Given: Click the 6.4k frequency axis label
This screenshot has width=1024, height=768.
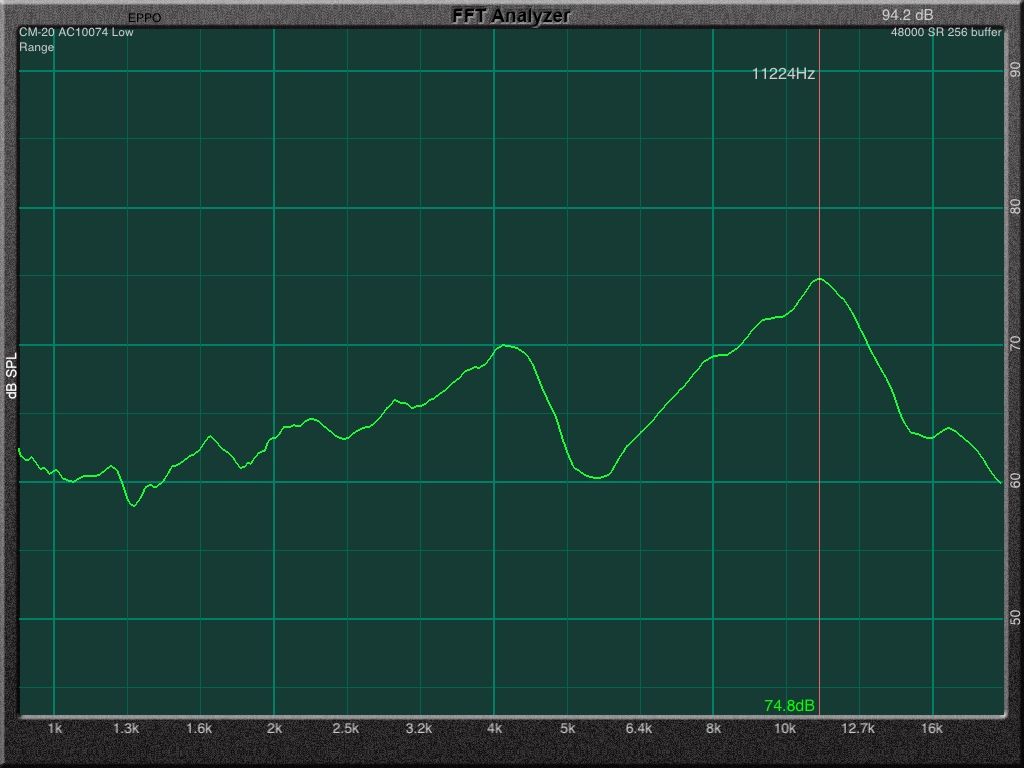Looking at the screenshot, I should (639, 728).
